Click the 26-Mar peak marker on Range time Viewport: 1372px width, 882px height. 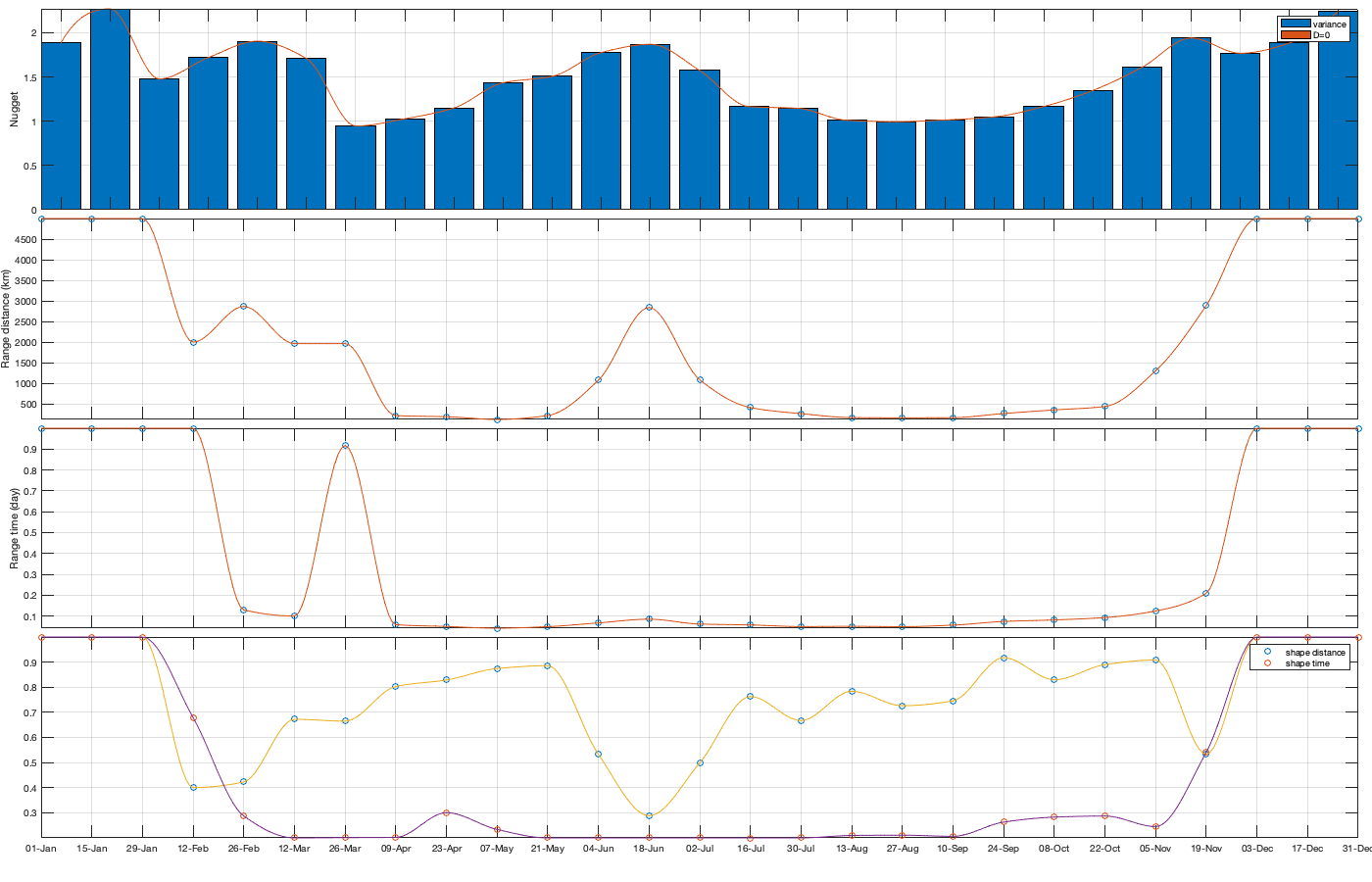coord(345,446)
